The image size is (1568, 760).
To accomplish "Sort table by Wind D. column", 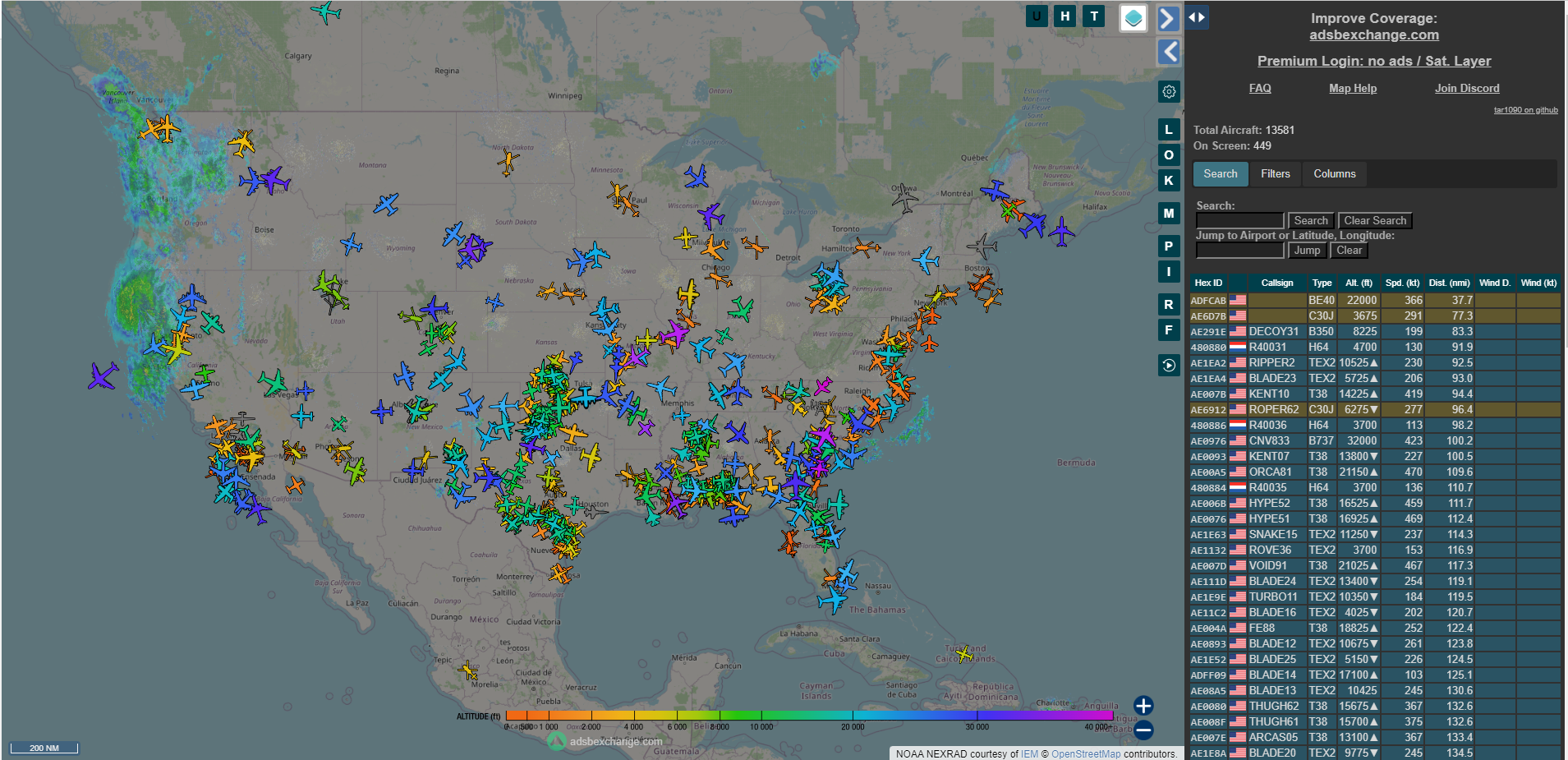I will coord(1495,283).
